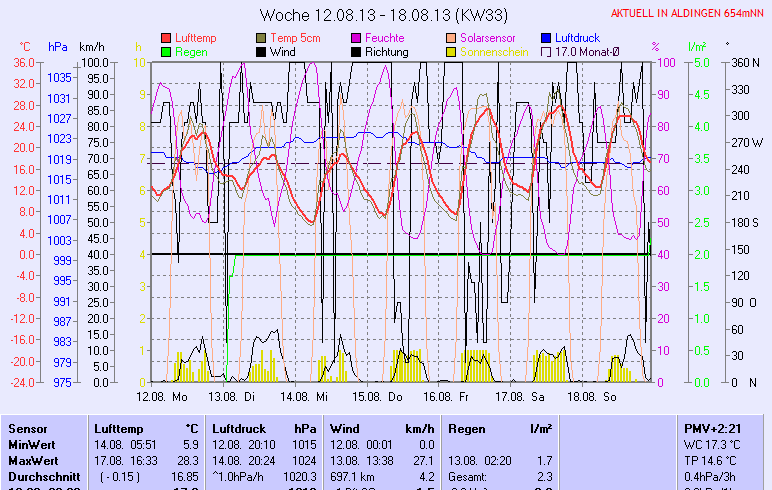Click the black Richtung legend box
The width and height of the screenshot is (772, 490).
[357, 52]
